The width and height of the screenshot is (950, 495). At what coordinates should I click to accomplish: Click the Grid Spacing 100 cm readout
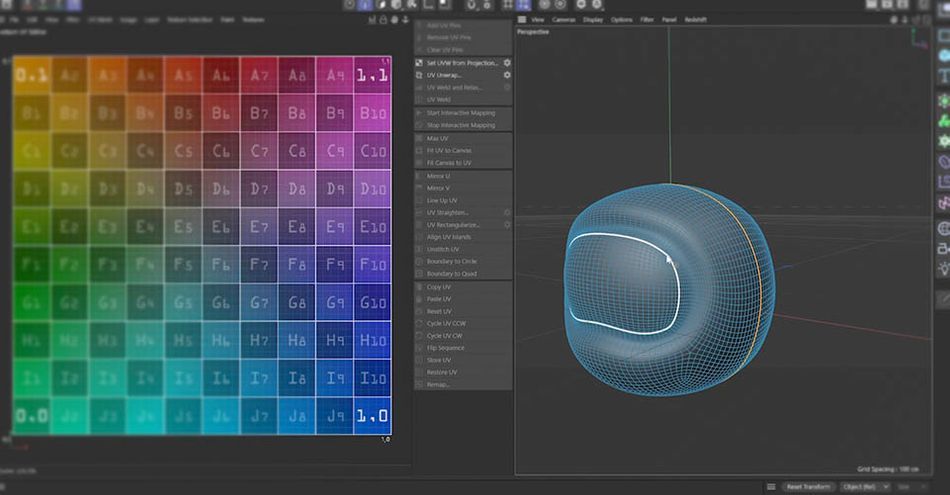click(888, 469)
